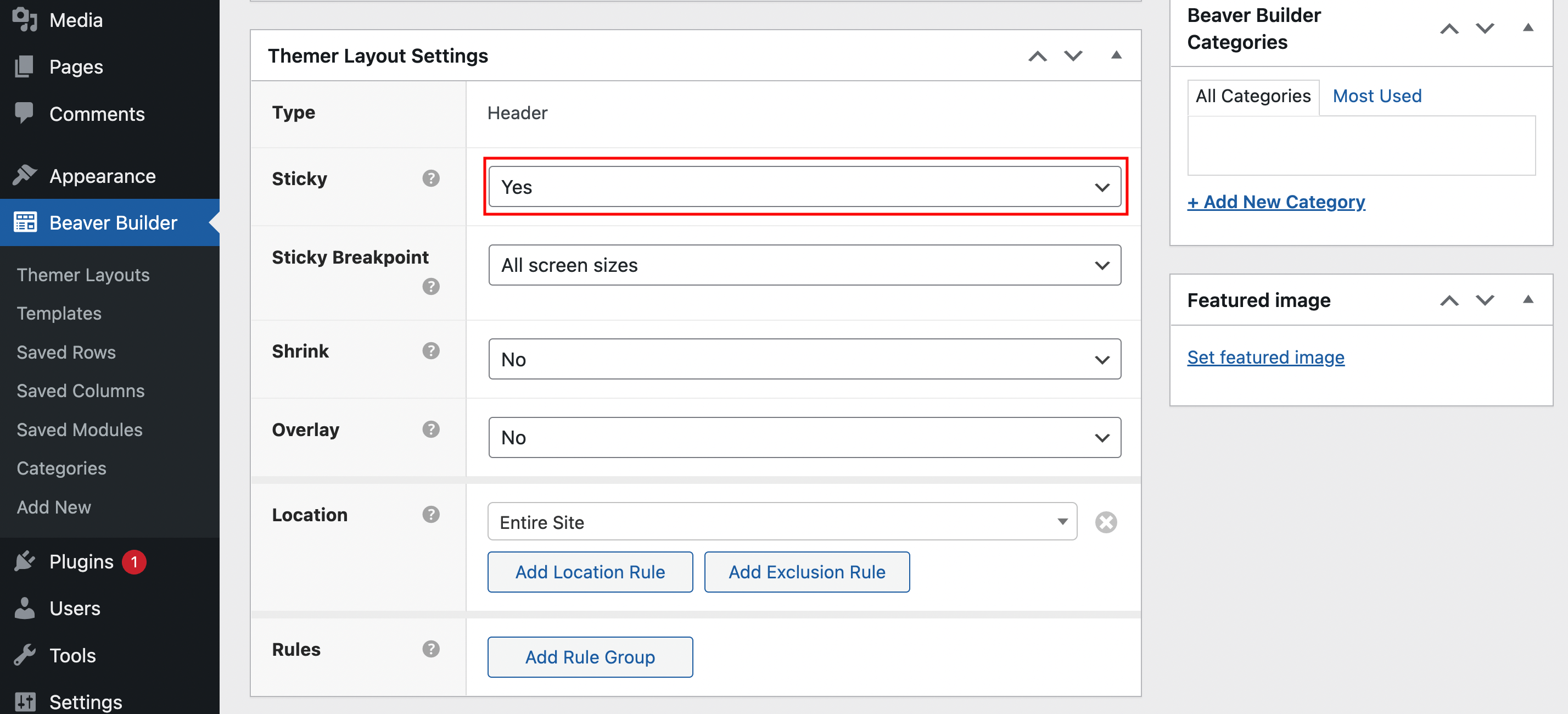Click the Sticky Breakpoint help icon
The height and width of the screenshot is (714, 1568).
tap(430, 286)
